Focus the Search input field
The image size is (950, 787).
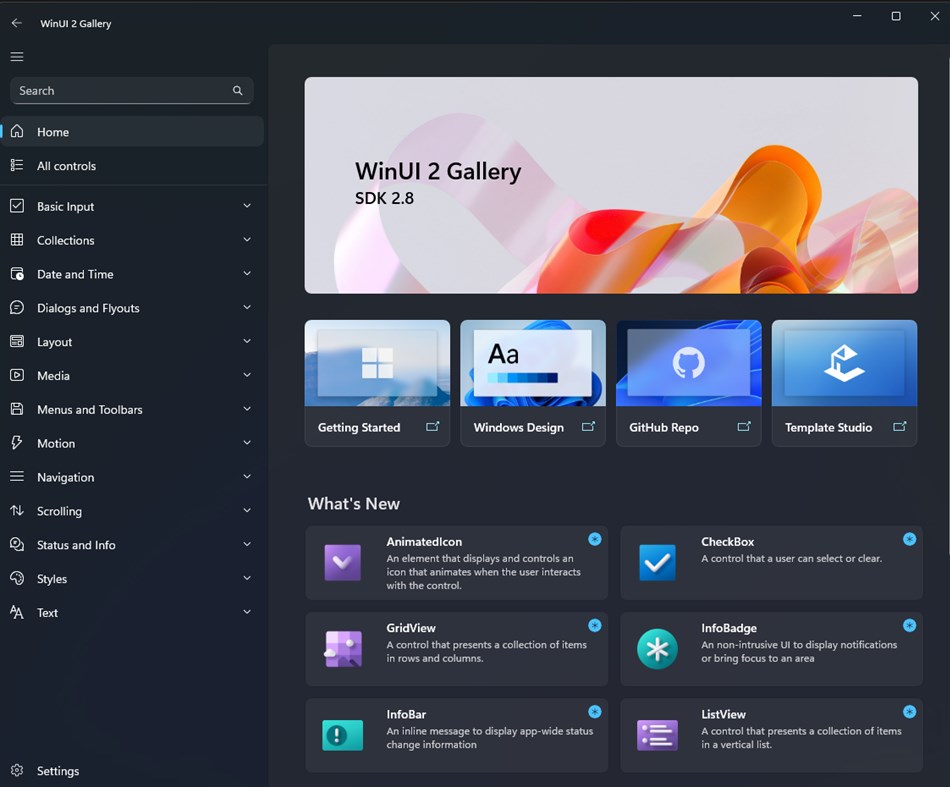[x=131, y=90]
